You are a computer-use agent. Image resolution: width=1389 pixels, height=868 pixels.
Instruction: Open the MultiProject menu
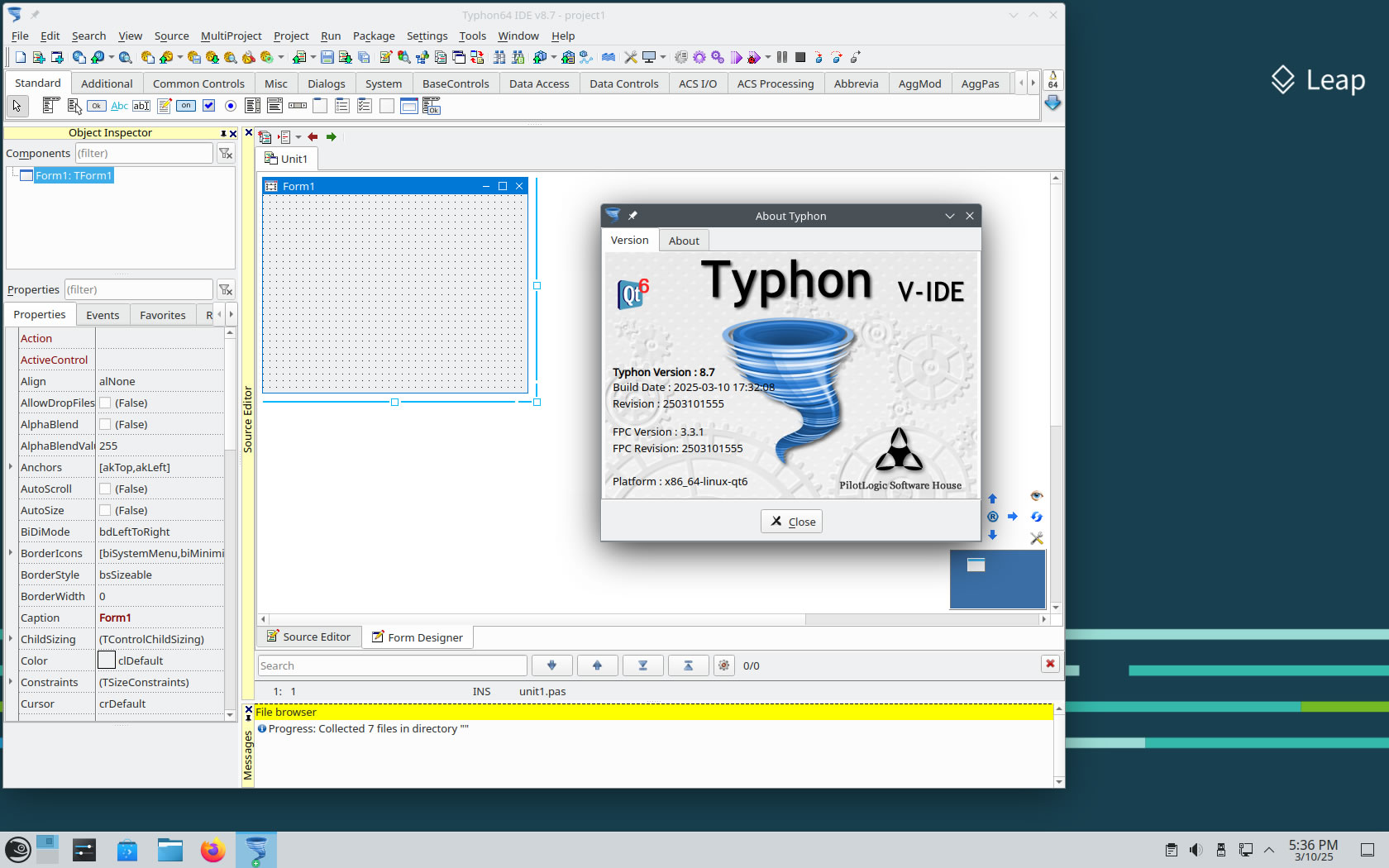pos(231,36)
